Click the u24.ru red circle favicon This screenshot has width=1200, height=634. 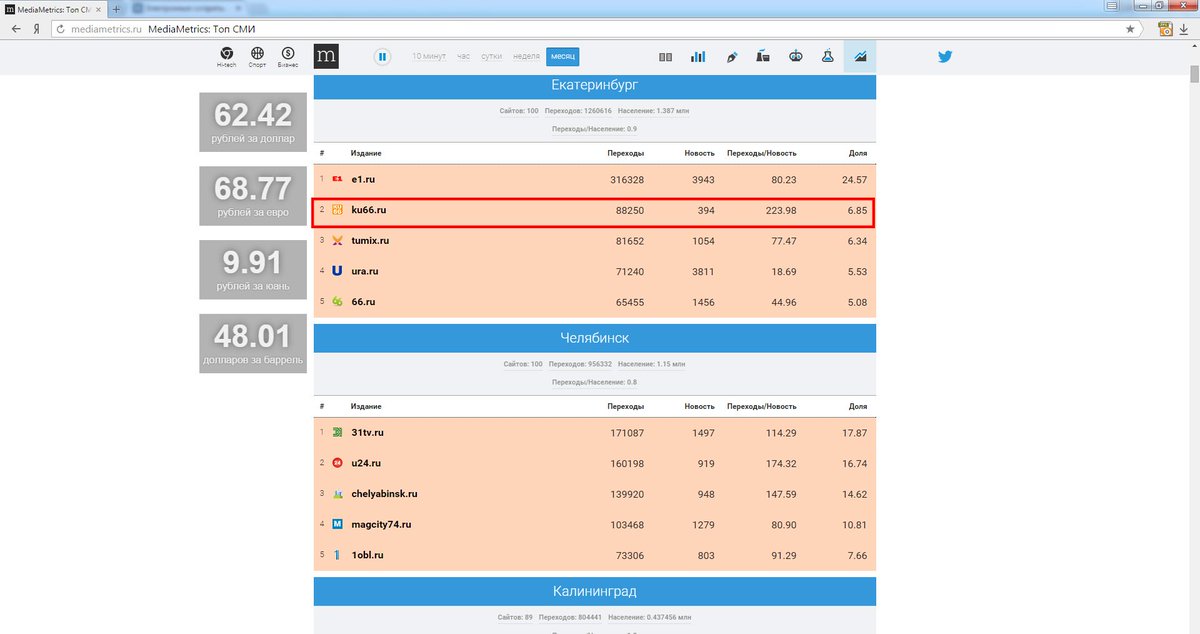(x=337, y=463)
